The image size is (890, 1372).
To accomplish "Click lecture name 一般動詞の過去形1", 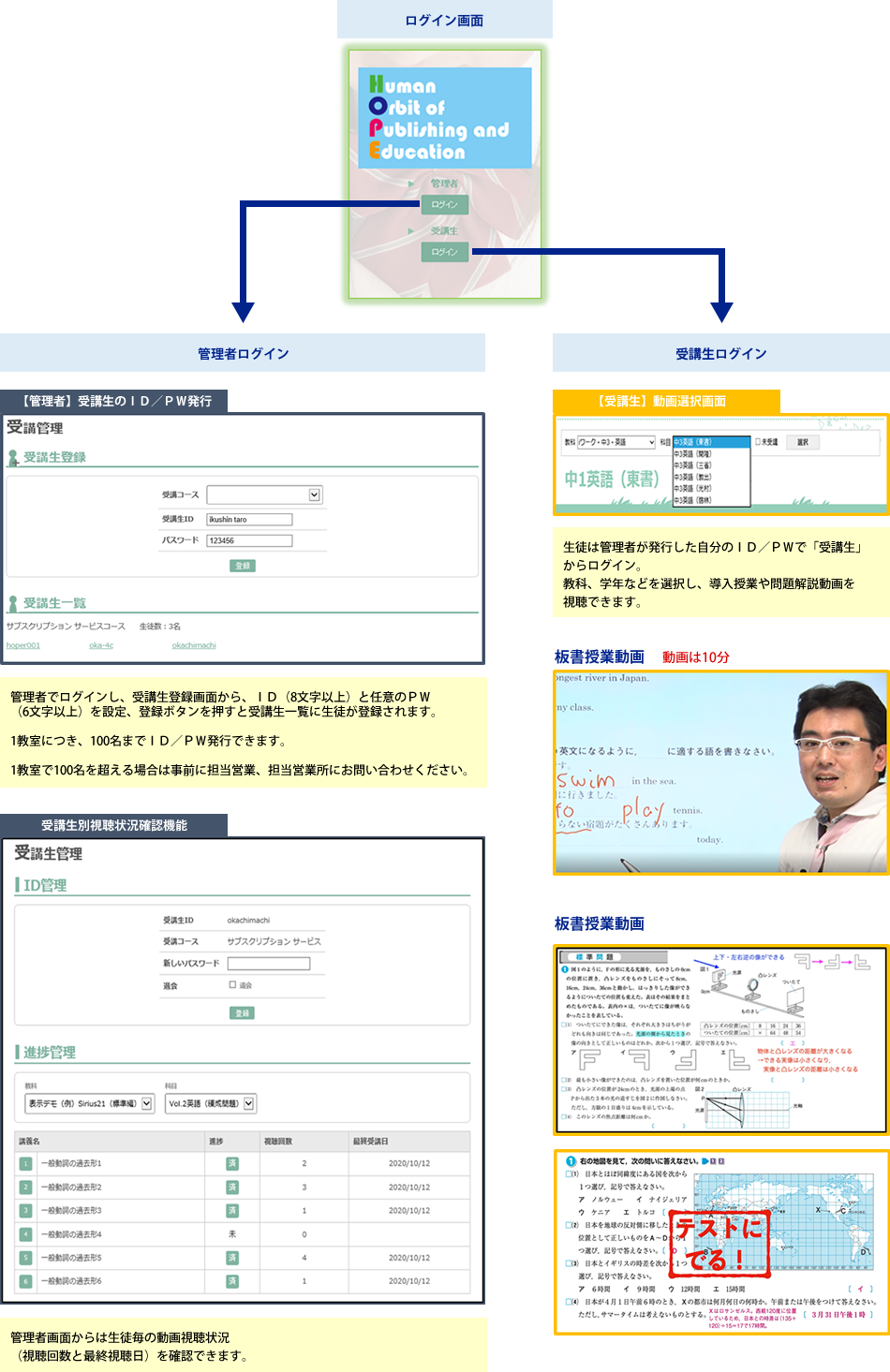I will click(71, 1163).
